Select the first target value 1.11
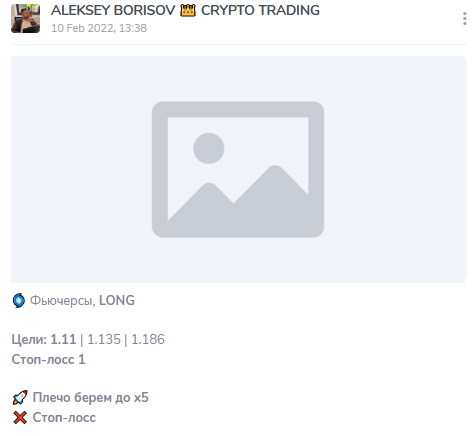The width and height of the screenshot is (472, 436). pyautogui.click(x=63, y=339)
